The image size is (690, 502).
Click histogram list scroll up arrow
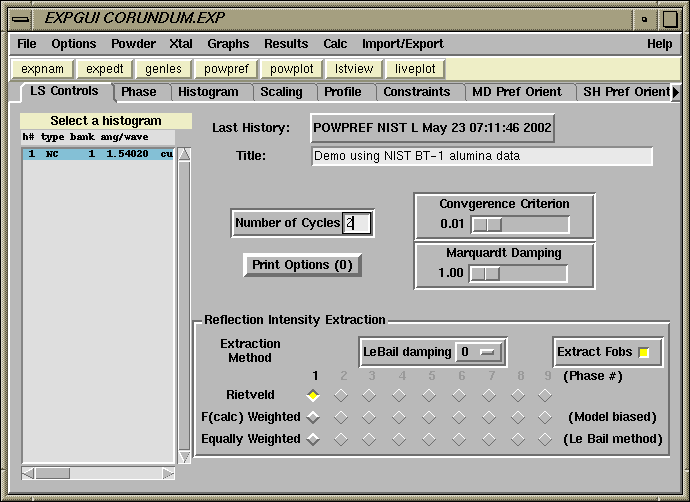pos(184,154)
